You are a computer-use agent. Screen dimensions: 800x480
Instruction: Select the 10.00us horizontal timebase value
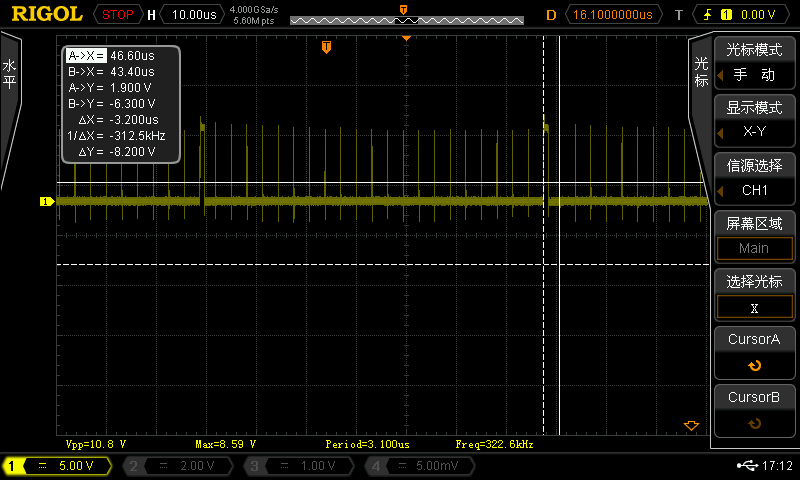(194, 14)
